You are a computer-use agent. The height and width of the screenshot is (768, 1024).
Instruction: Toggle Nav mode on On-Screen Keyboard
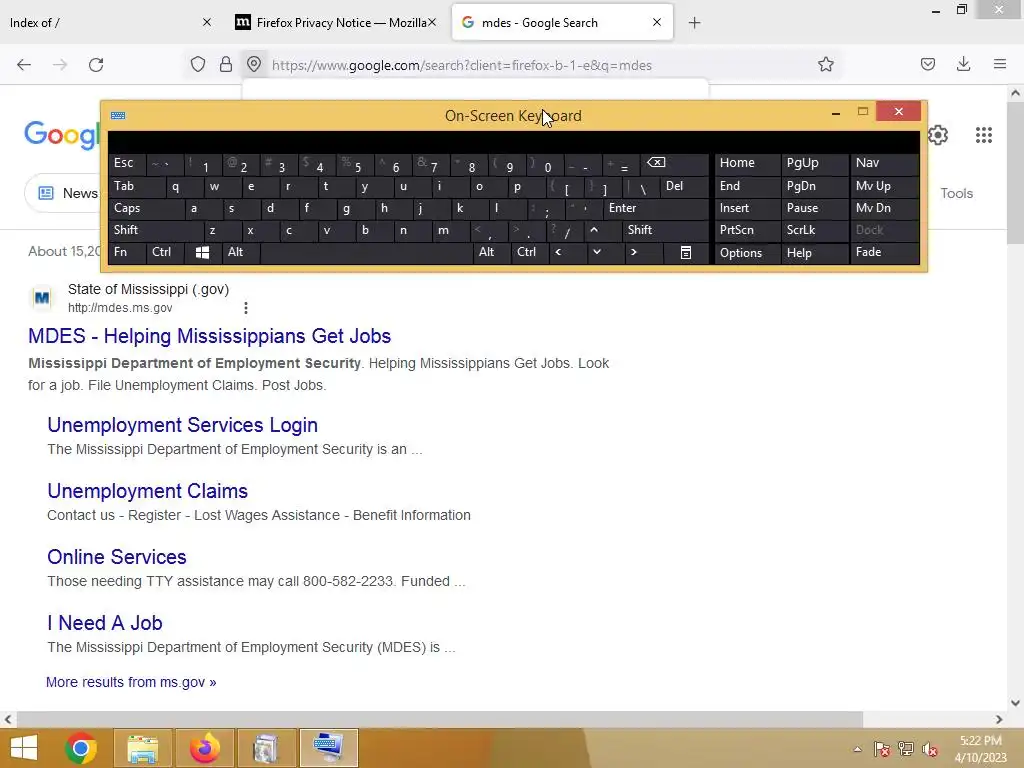pos(884,164)
